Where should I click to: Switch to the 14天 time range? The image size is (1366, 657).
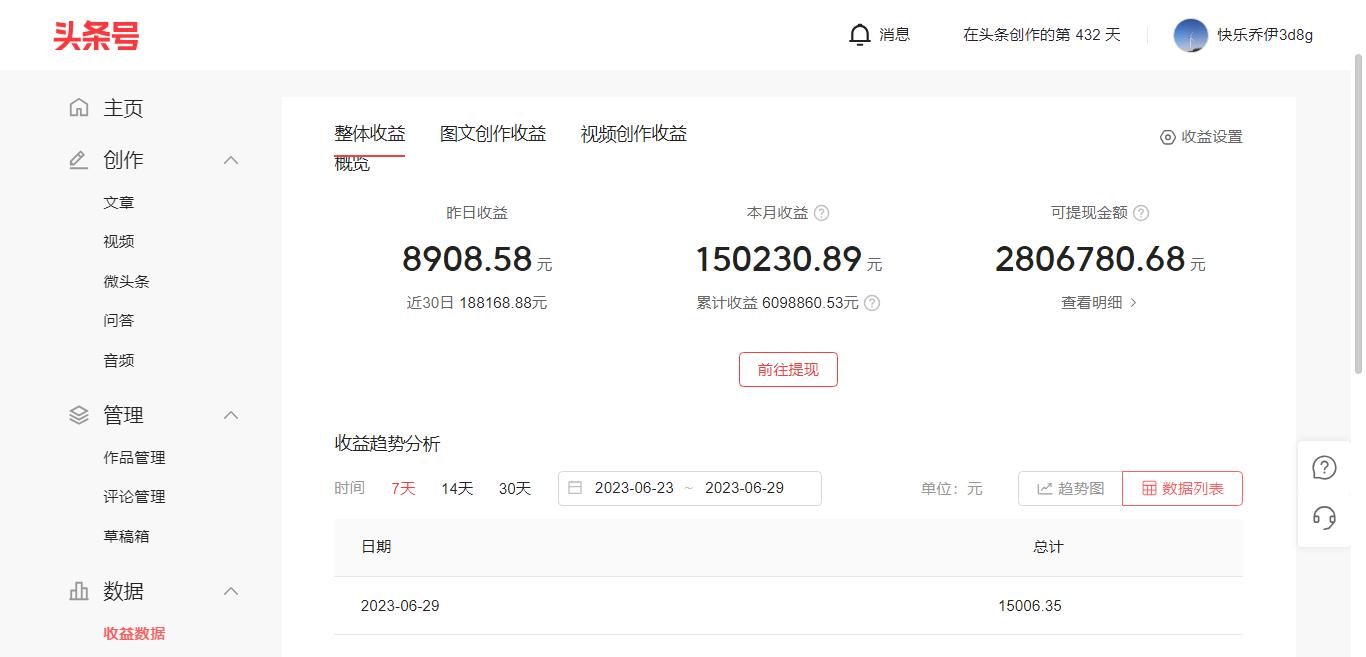click(x=456, y=488)
